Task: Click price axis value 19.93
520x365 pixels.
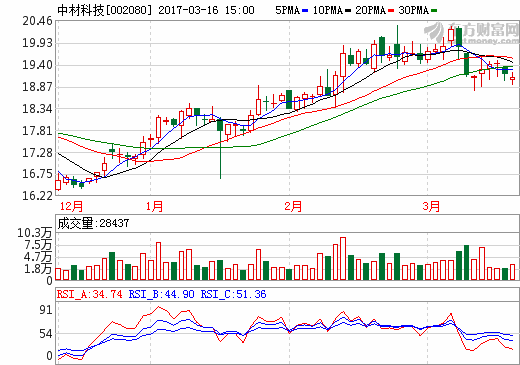Action: (x=37, y=43)
